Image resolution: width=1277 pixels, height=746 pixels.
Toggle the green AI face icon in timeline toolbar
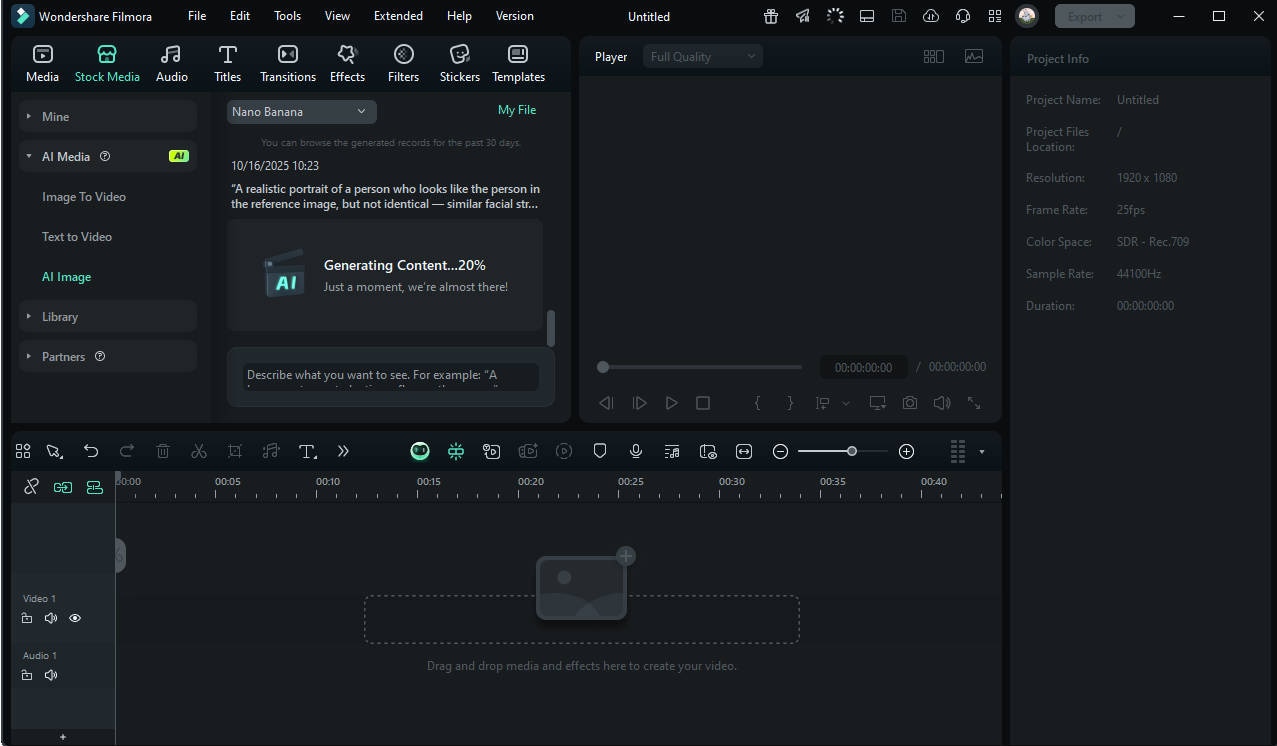(420, 451)
